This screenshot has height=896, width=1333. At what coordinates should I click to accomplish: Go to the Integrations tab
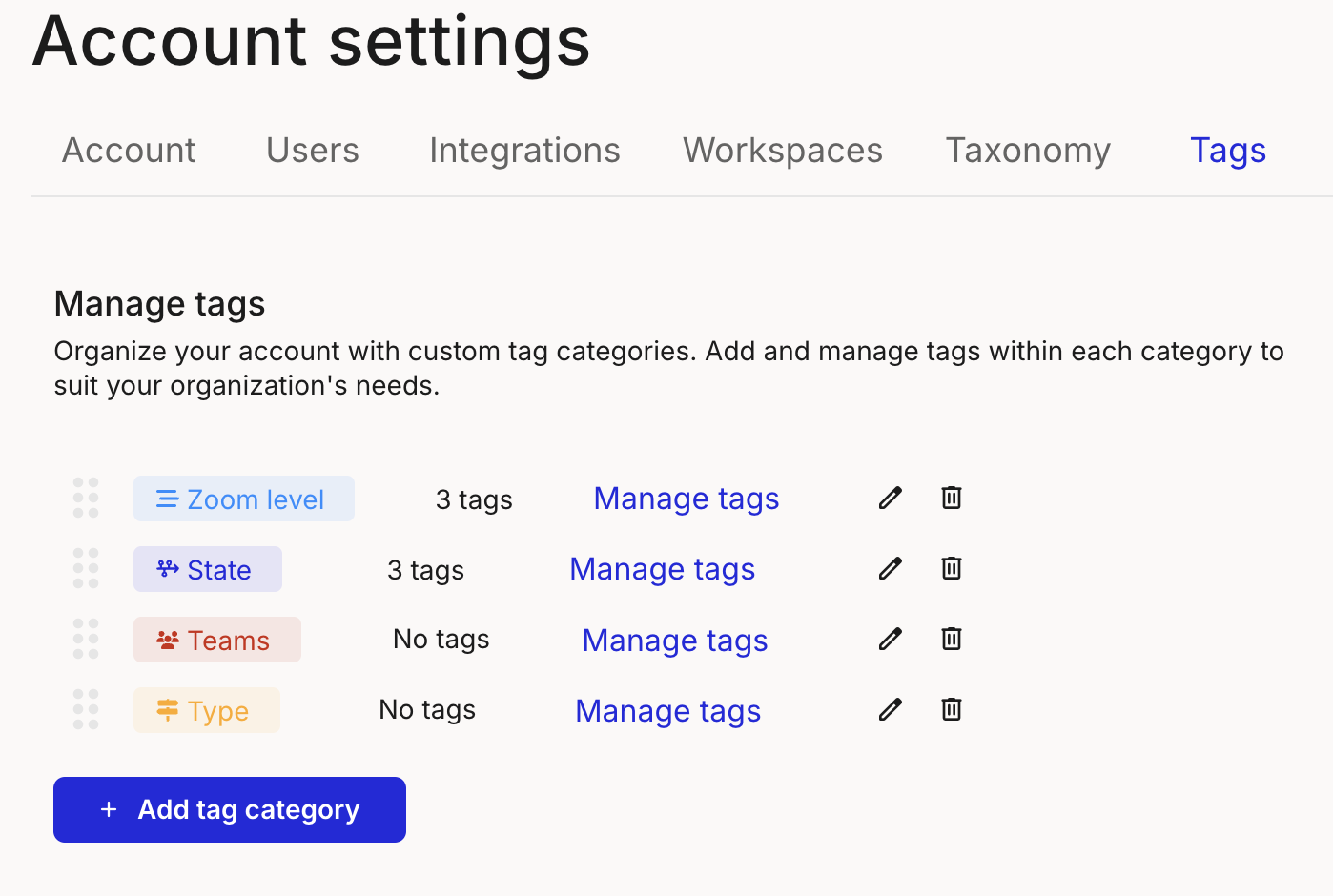point(524,151)
